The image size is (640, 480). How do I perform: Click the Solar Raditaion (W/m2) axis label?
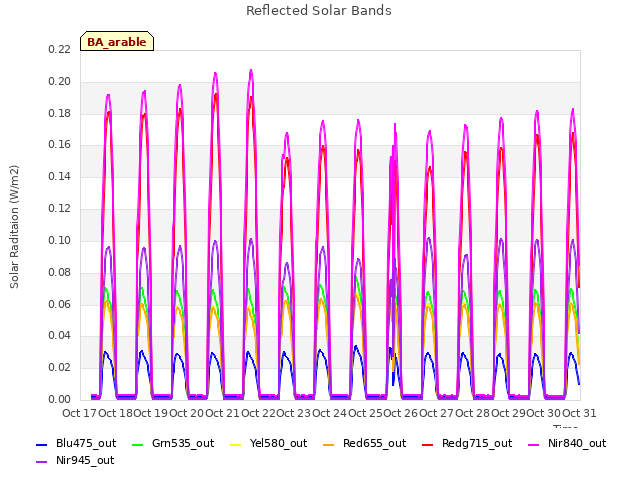click(x=14, y=227)
